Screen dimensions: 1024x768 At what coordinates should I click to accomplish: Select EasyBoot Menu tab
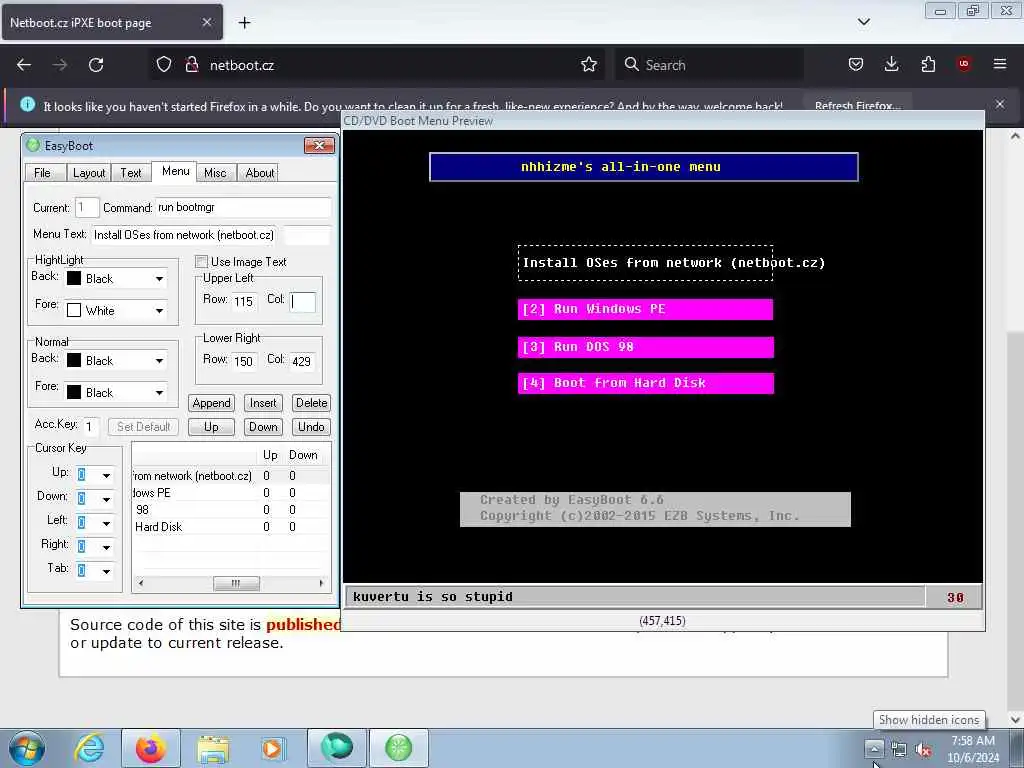pyautogui.click(x=176, y=171)
